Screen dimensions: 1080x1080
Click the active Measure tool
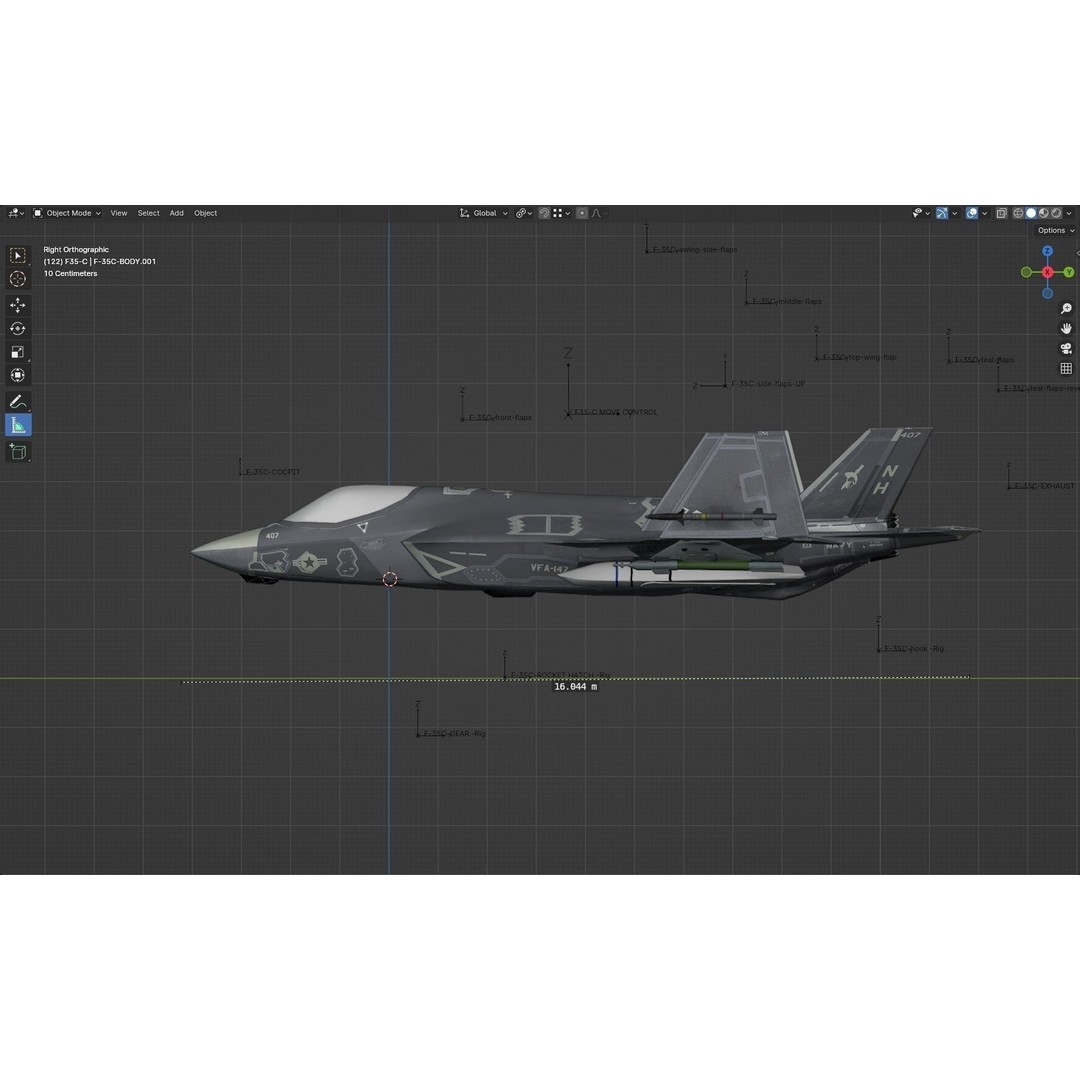(x=18, y=425)
